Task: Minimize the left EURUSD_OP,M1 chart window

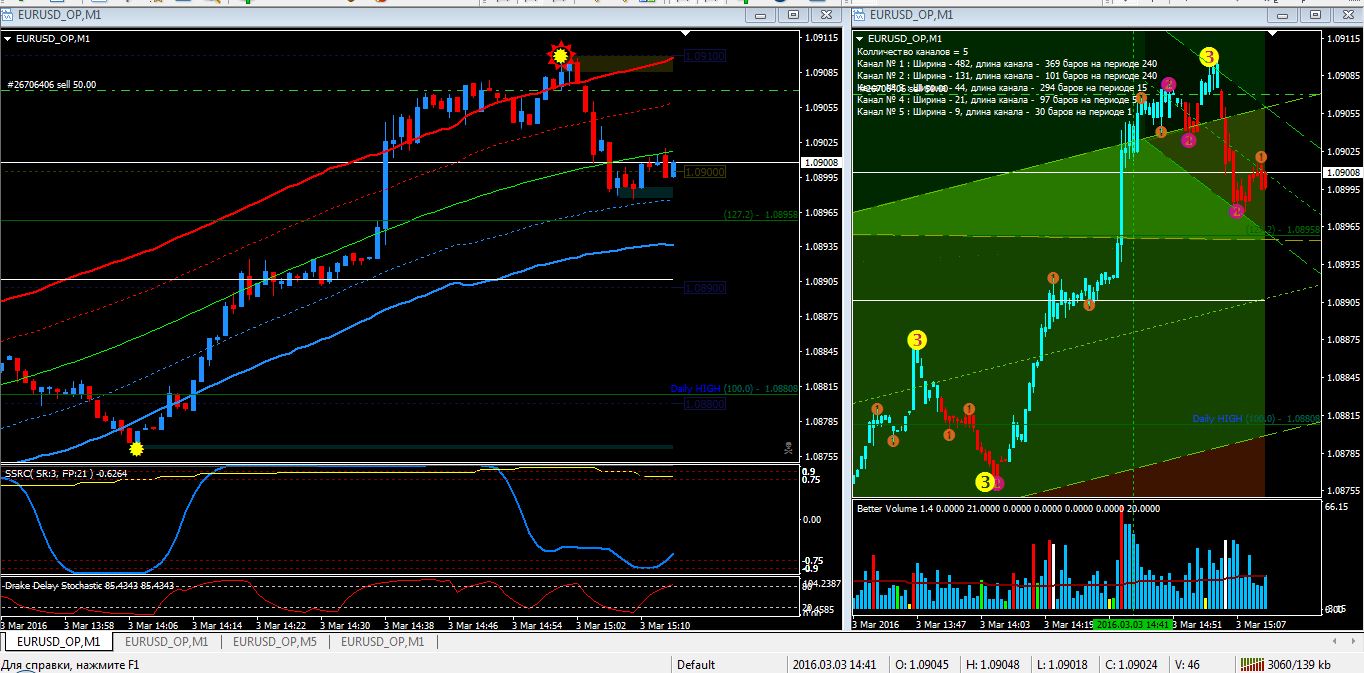Action: coord(762,15)
